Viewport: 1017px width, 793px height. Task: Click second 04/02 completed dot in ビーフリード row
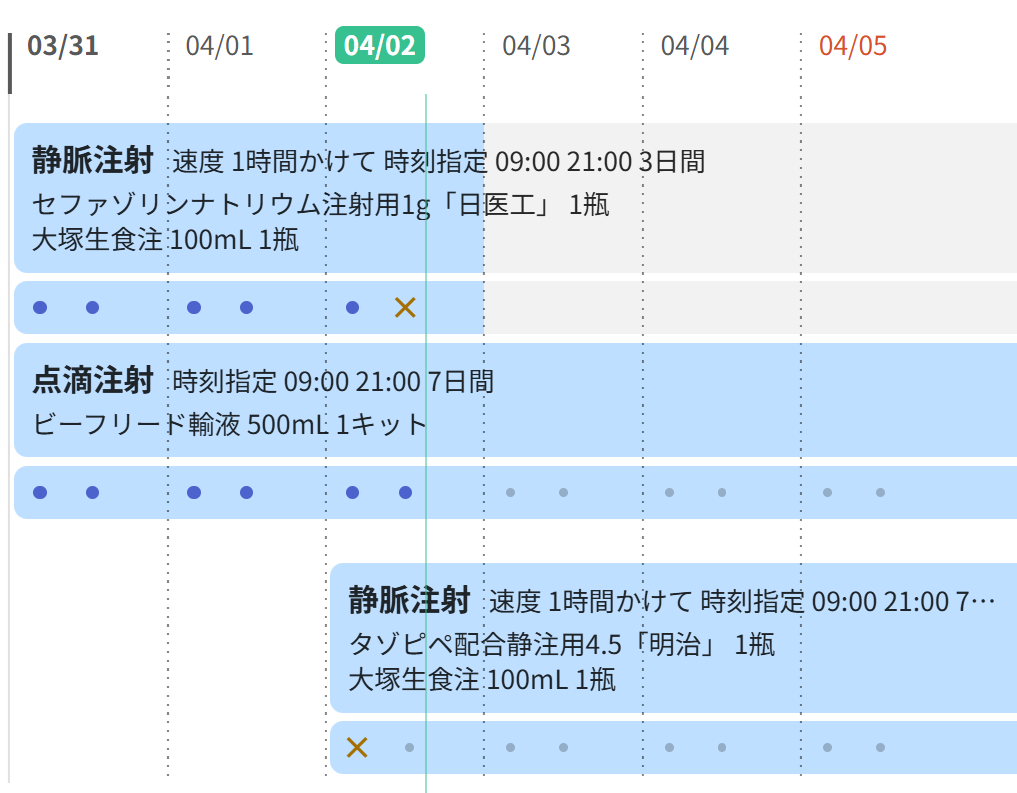coord(405,493)
